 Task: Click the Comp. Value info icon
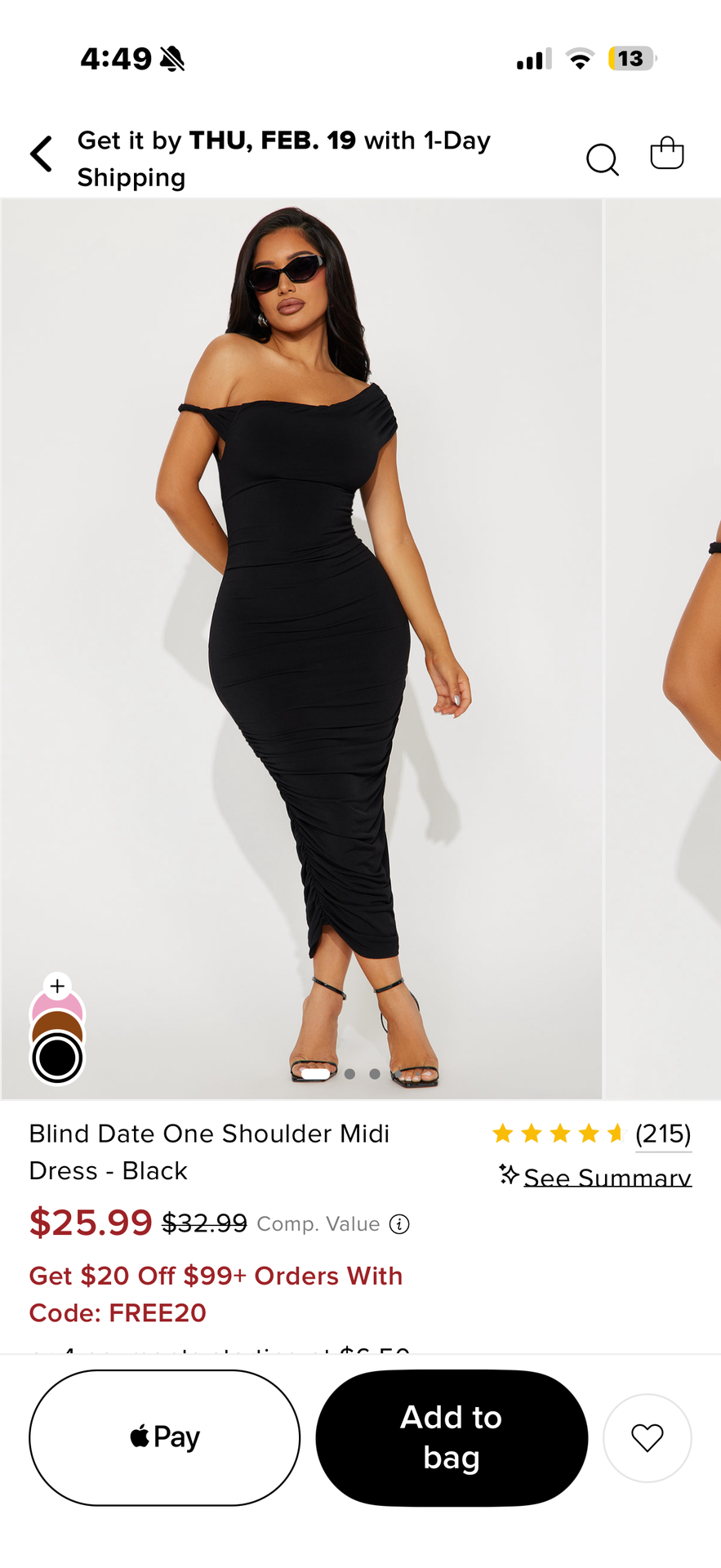pyautogui.click(x=399, y=1224)
